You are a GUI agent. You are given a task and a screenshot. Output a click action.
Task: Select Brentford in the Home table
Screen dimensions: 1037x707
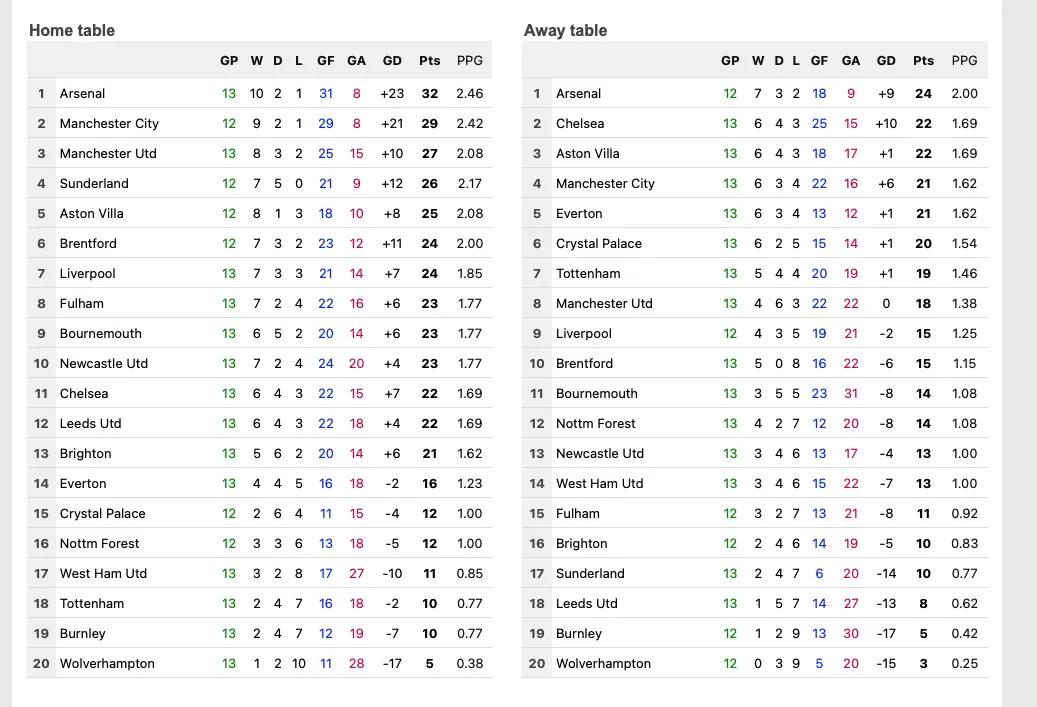point(88,243)
